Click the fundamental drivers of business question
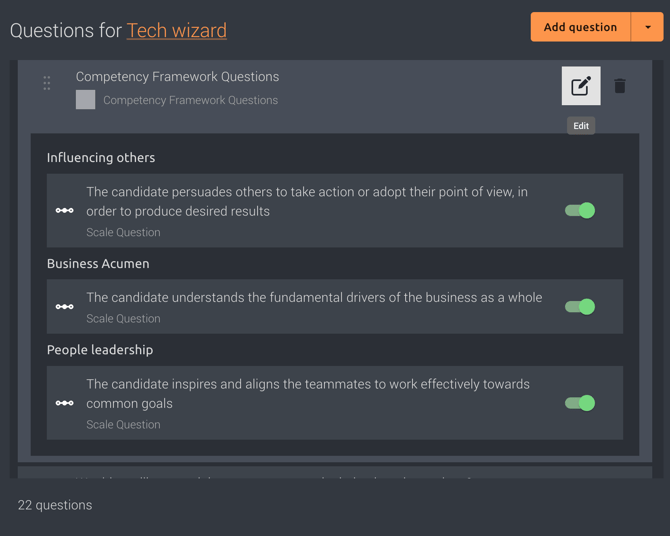670x536 pixels. coord(314,297)
